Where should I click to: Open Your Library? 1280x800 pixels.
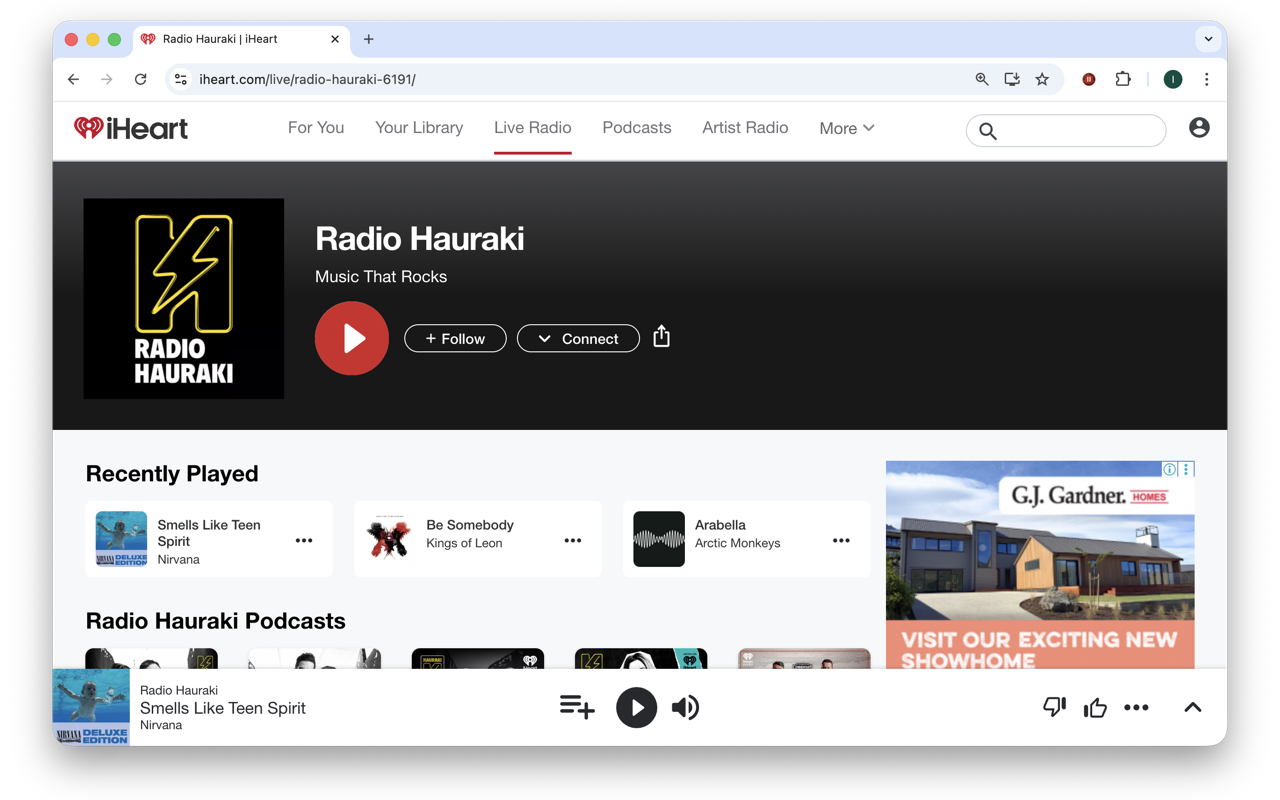click(x=419, y=128)
